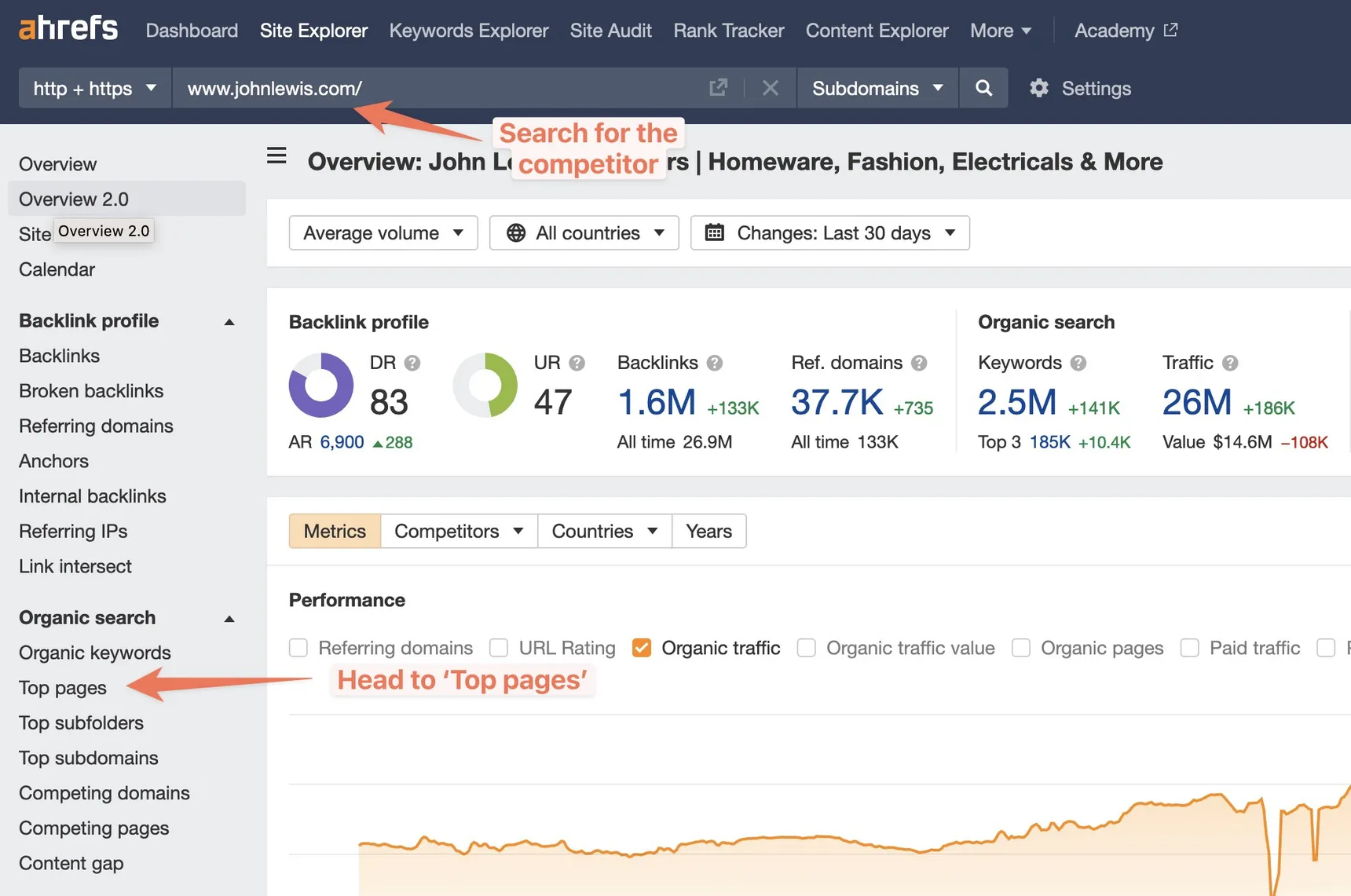This screenshot has width=1351, height=896.
Task: Uncheck Organic traffic checkbox
Action: [x=642, y=648]
